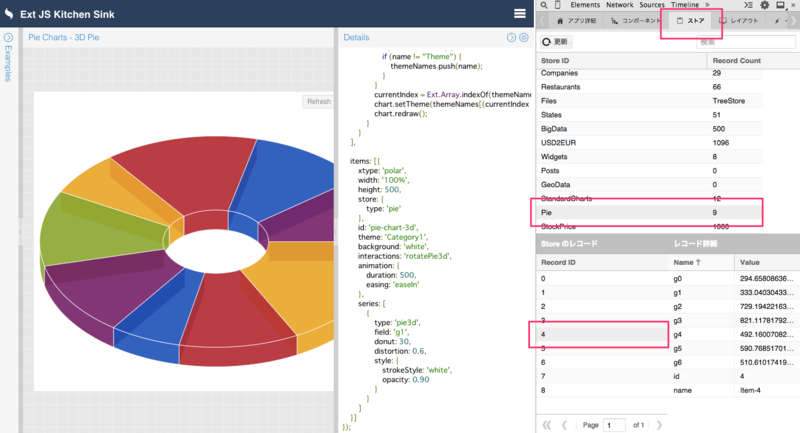This screenshot has height=433, width=800.
Task: Select the GeoData store row
Action: pos(649,185)
